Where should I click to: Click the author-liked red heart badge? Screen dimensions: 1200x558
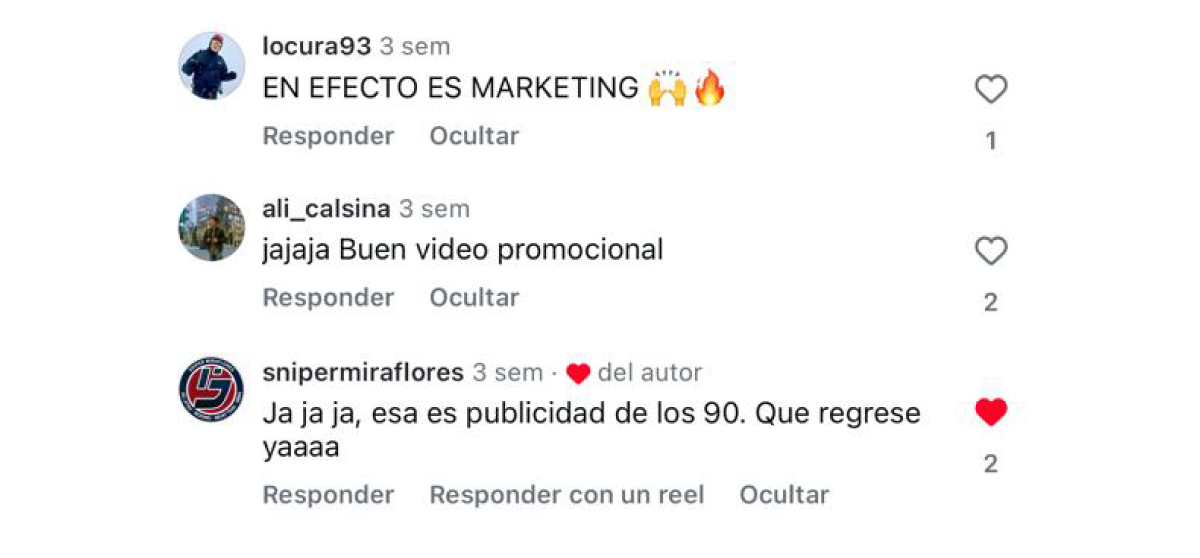click(578, 374)
